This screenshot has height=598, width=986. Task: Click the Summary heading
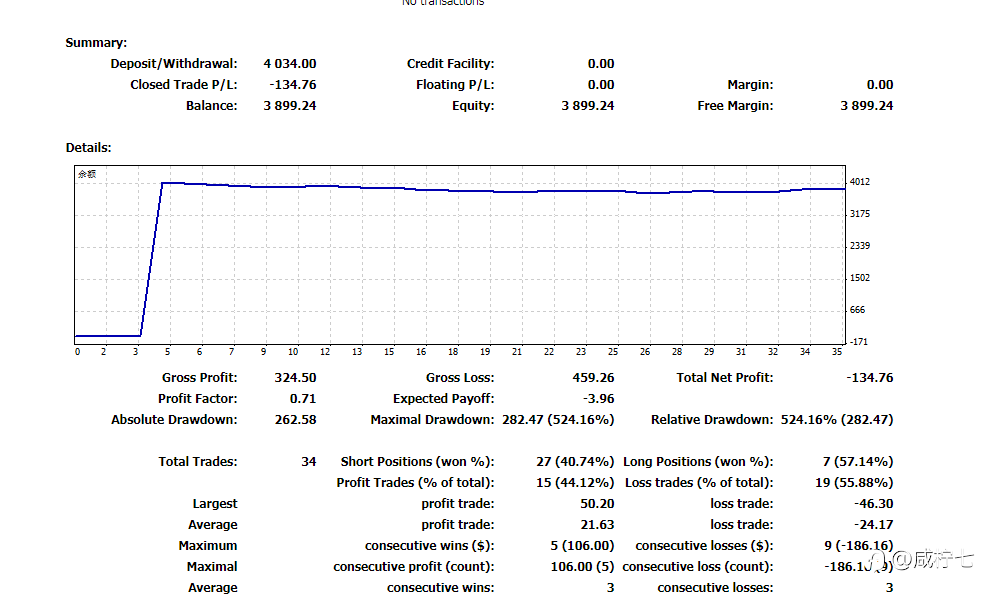point(96,43)
